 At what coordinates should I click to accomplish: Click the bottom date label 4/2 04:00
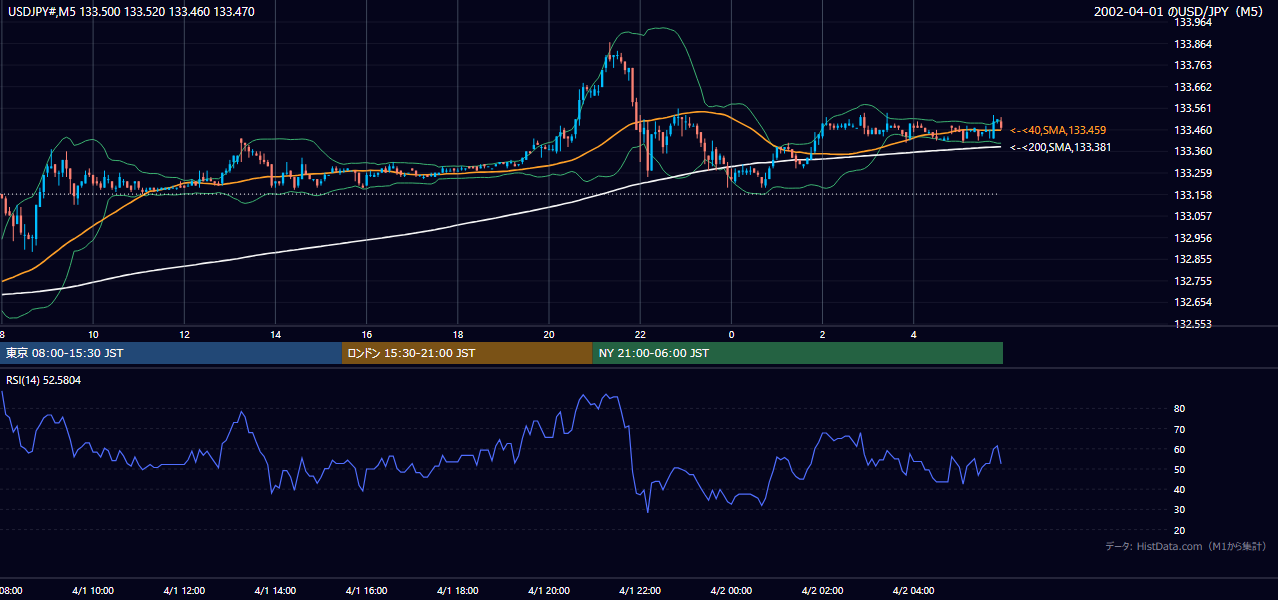(x=914, y=591)
